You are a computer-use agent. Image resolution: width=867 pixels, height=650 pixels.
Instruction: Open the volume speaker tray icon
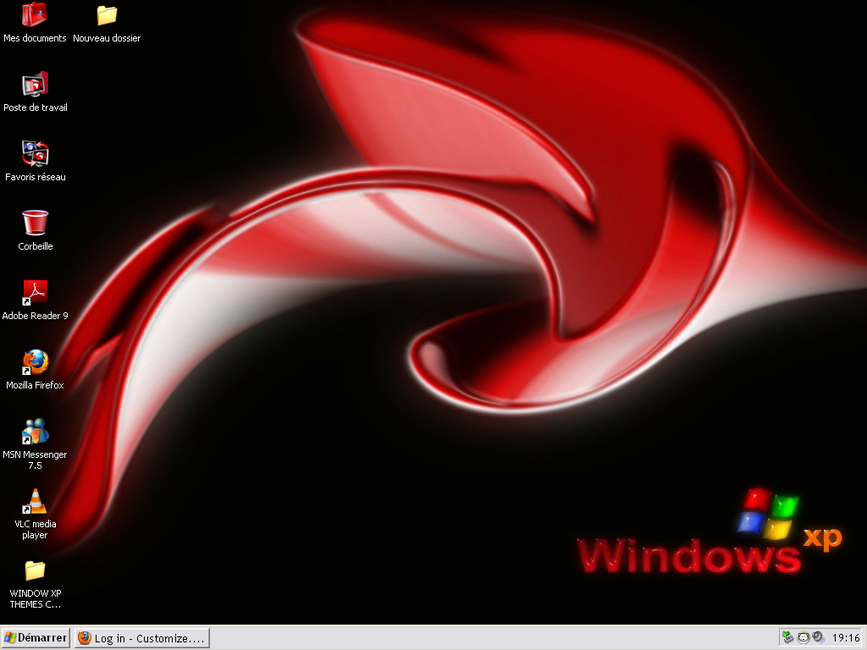pyautogui.click(x=818, y=637)
